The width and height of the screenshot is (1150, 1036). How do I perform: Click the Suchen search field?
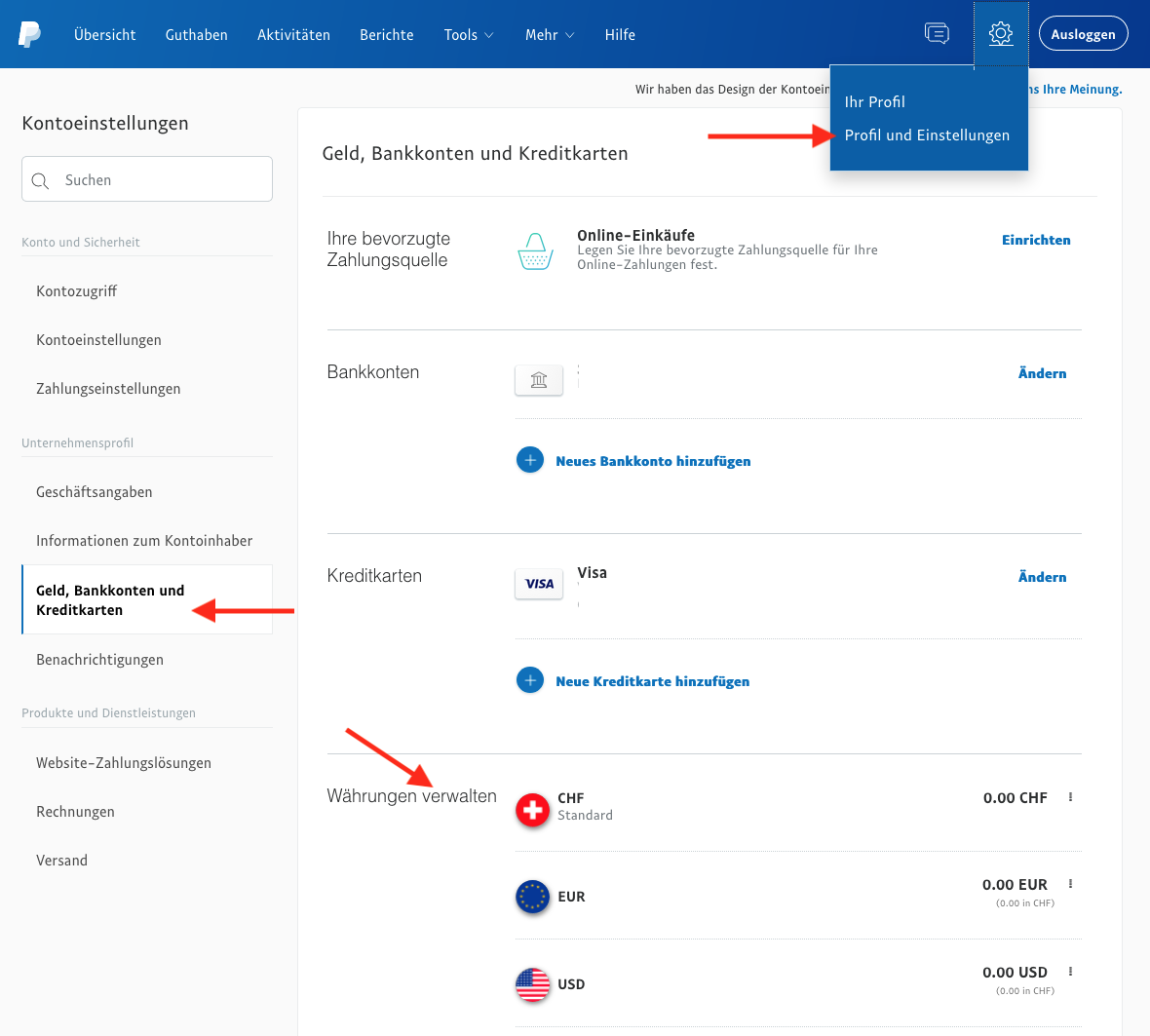click(x=146, y=179)
